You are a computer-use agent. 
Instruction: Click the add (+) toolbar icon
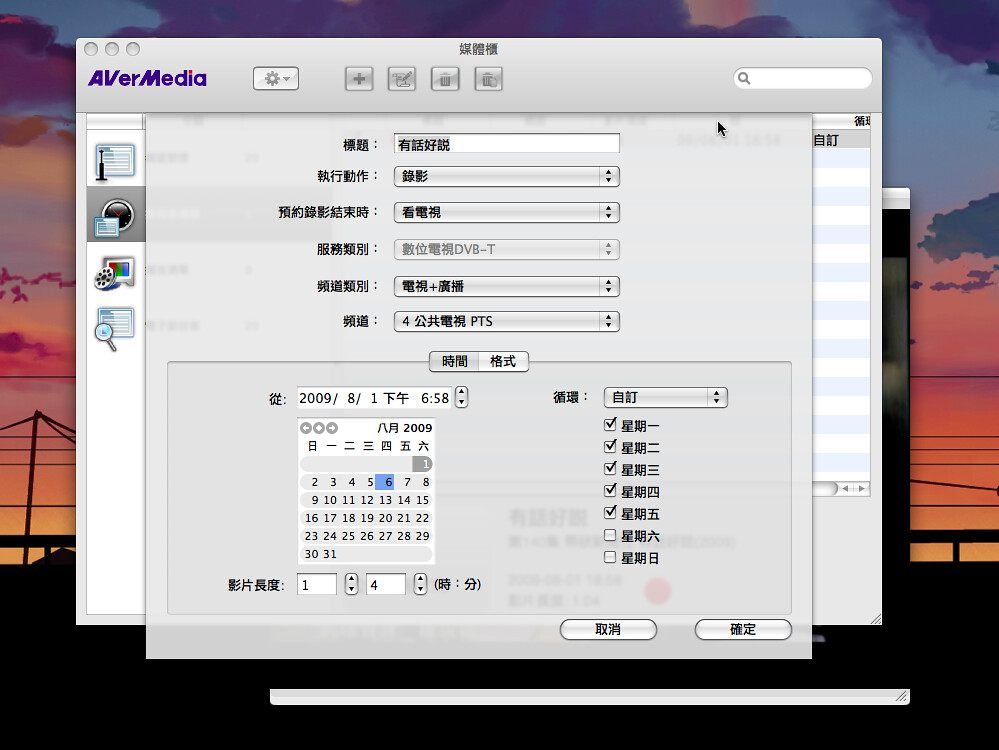[x=359, y=78]
